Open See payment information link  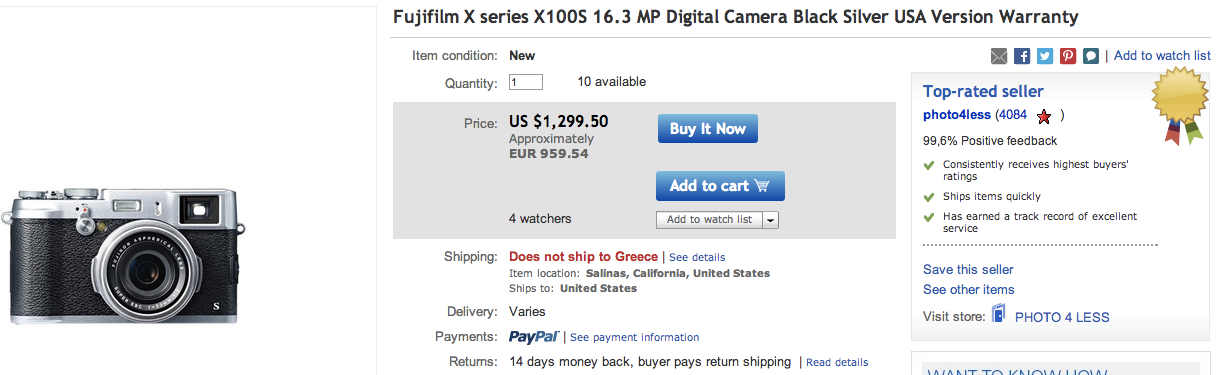pos(634,338)
